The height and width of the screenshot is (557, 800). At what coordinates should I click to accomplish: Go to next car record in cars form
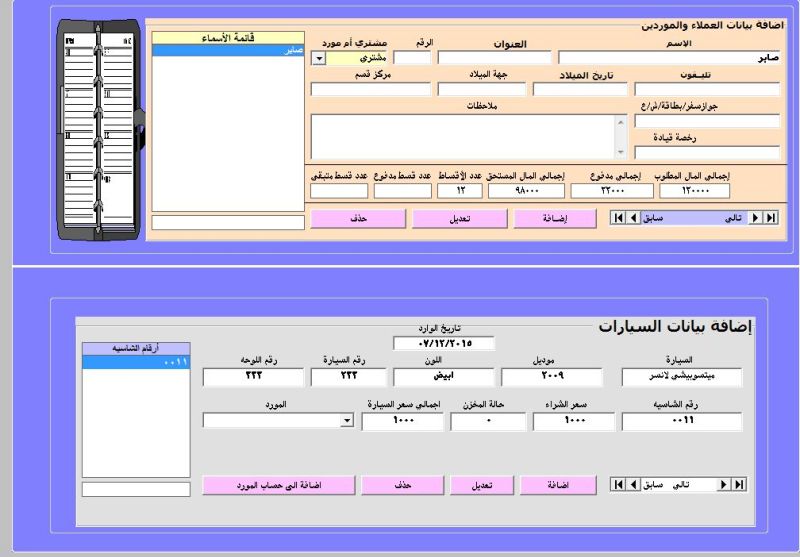pyautogui.click(x=723, y=484)
